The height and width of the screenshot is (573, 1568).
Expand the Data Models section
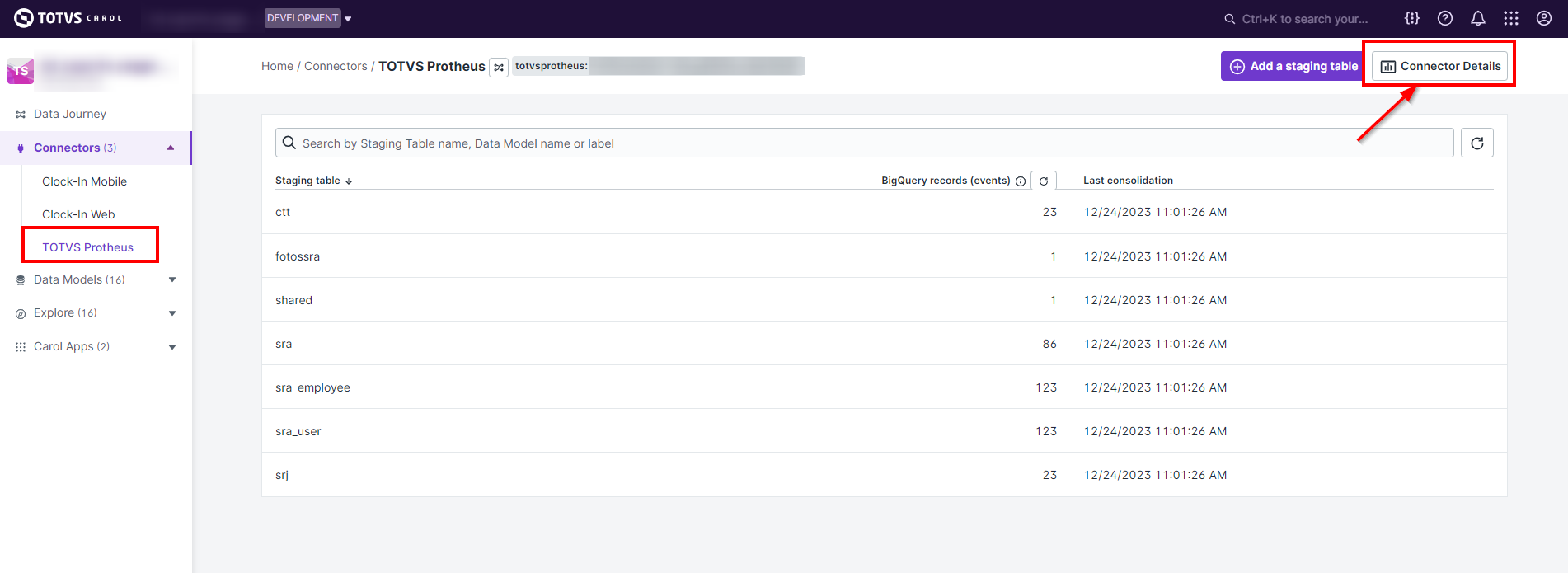click(172, 280)
